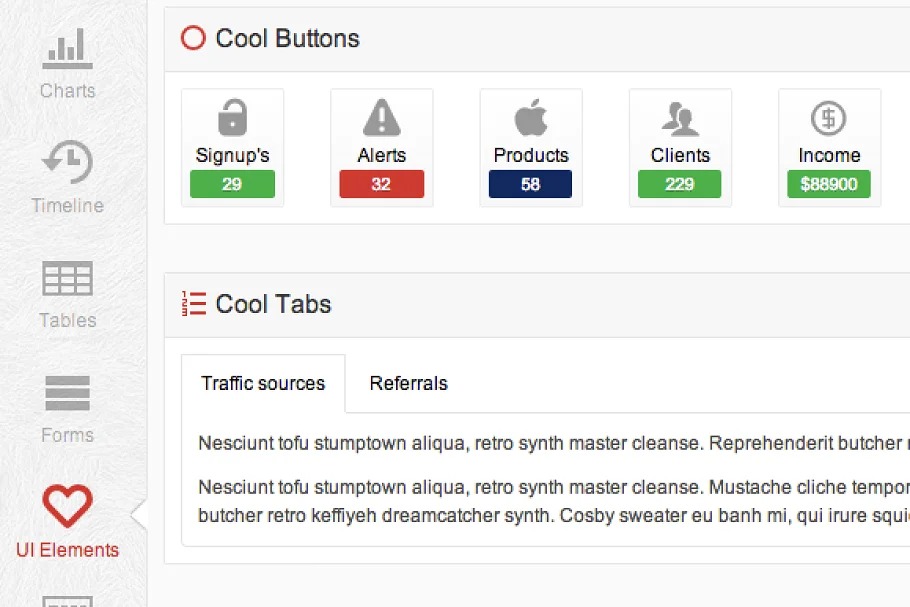The image size is (910, 607).
Task: Click the Timeline clock icon
Action: [x=67, y=163]
